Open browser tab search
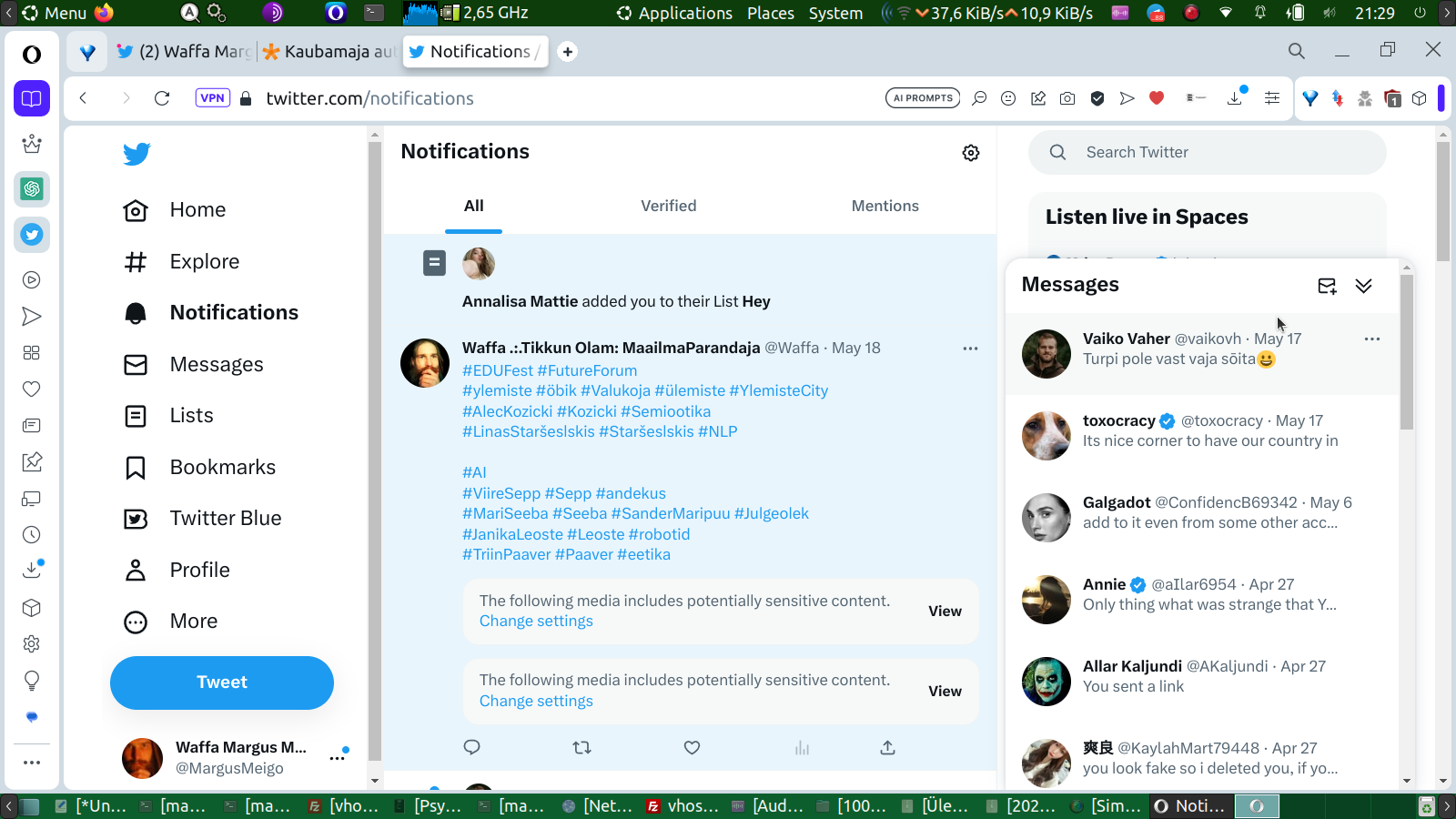The height and width of the screenshot is (819, 1456). point(1297,51)
